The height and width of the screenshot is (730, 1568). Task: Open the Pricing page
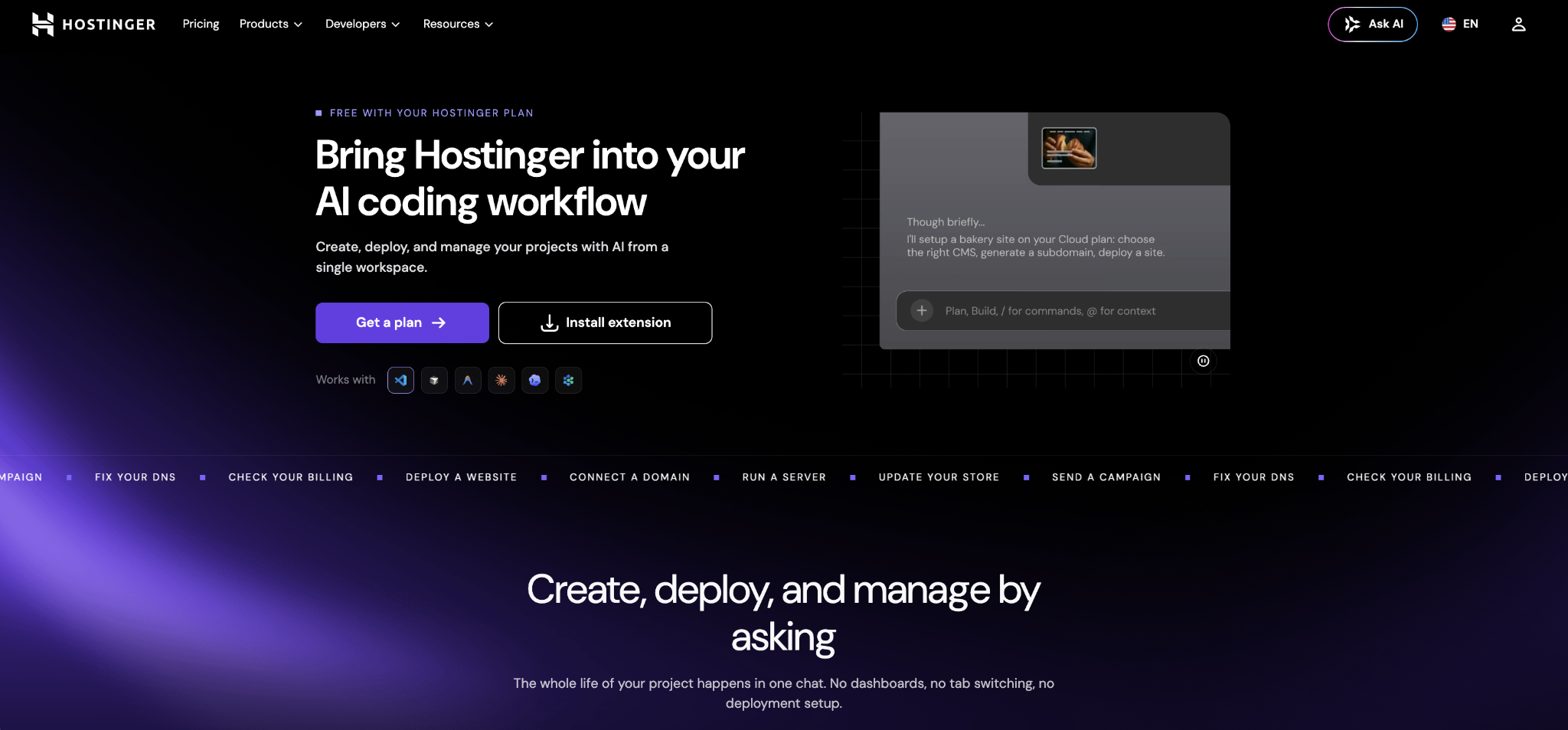[x=201, y=24]
